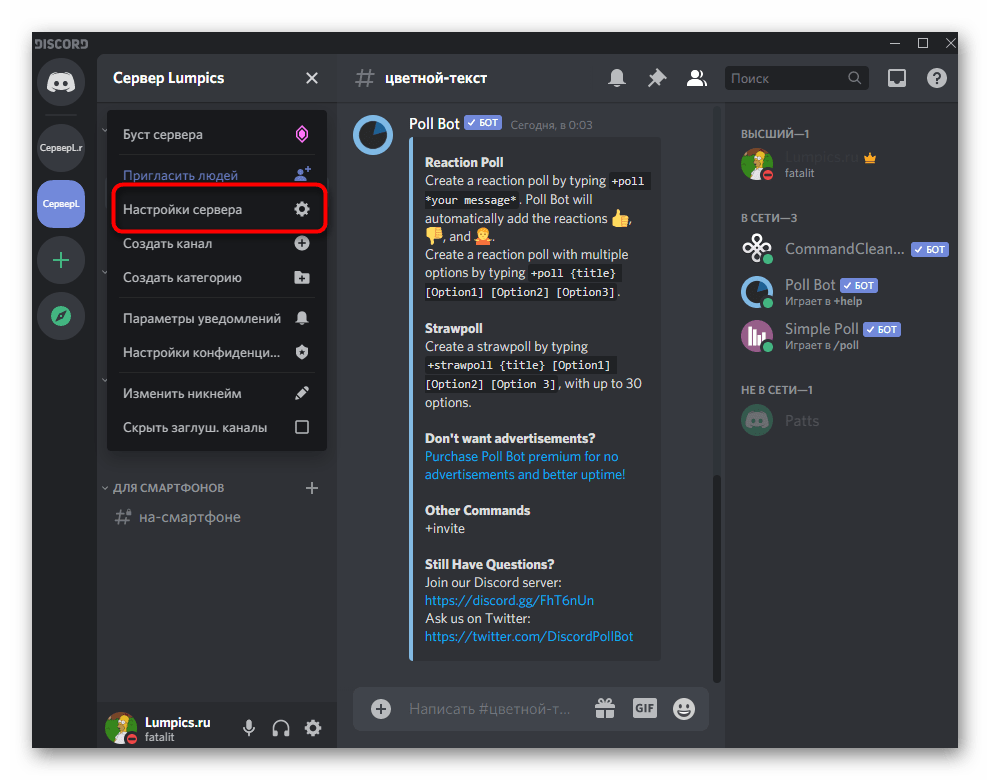Open Параметры уведомлений menu item
Viewport: 990px width, 780px height.
217,318
